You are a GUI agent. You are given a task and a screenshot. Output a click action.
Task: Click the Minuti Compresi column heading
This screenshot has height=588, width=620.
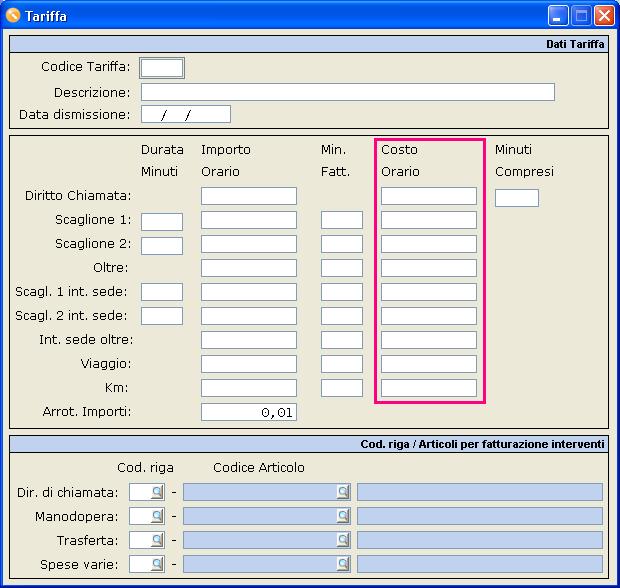(524, 161)
